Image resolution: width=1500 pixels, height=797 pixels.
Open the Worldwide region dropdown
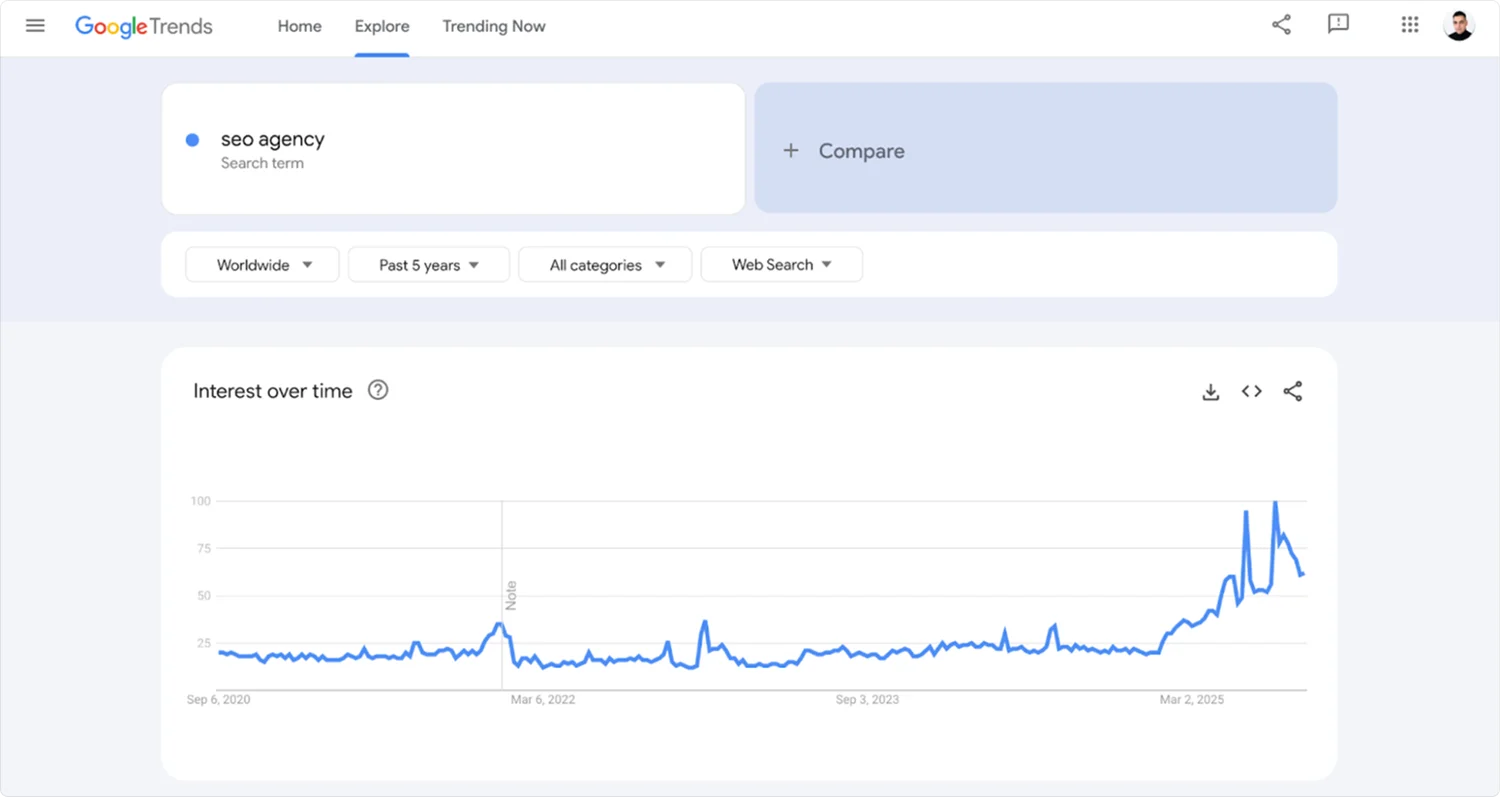[261, 264]
